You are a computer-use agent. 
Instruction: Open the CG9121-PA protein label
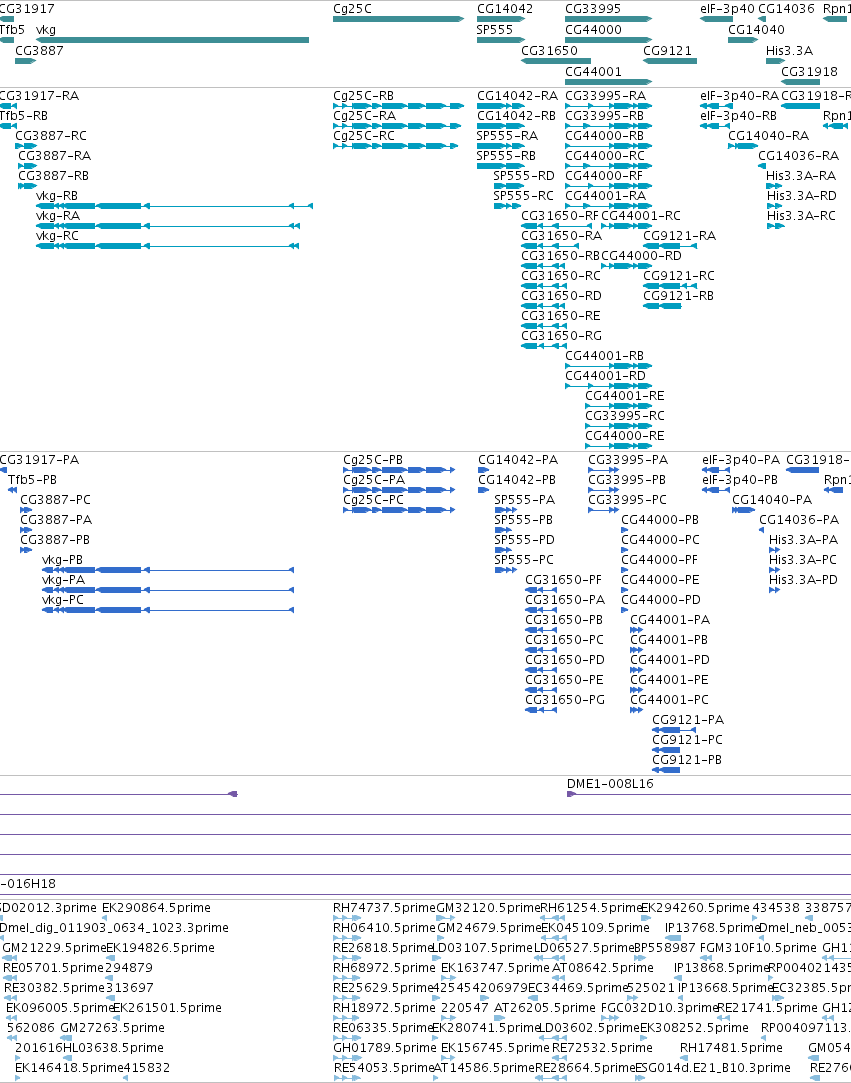[688, 720]
